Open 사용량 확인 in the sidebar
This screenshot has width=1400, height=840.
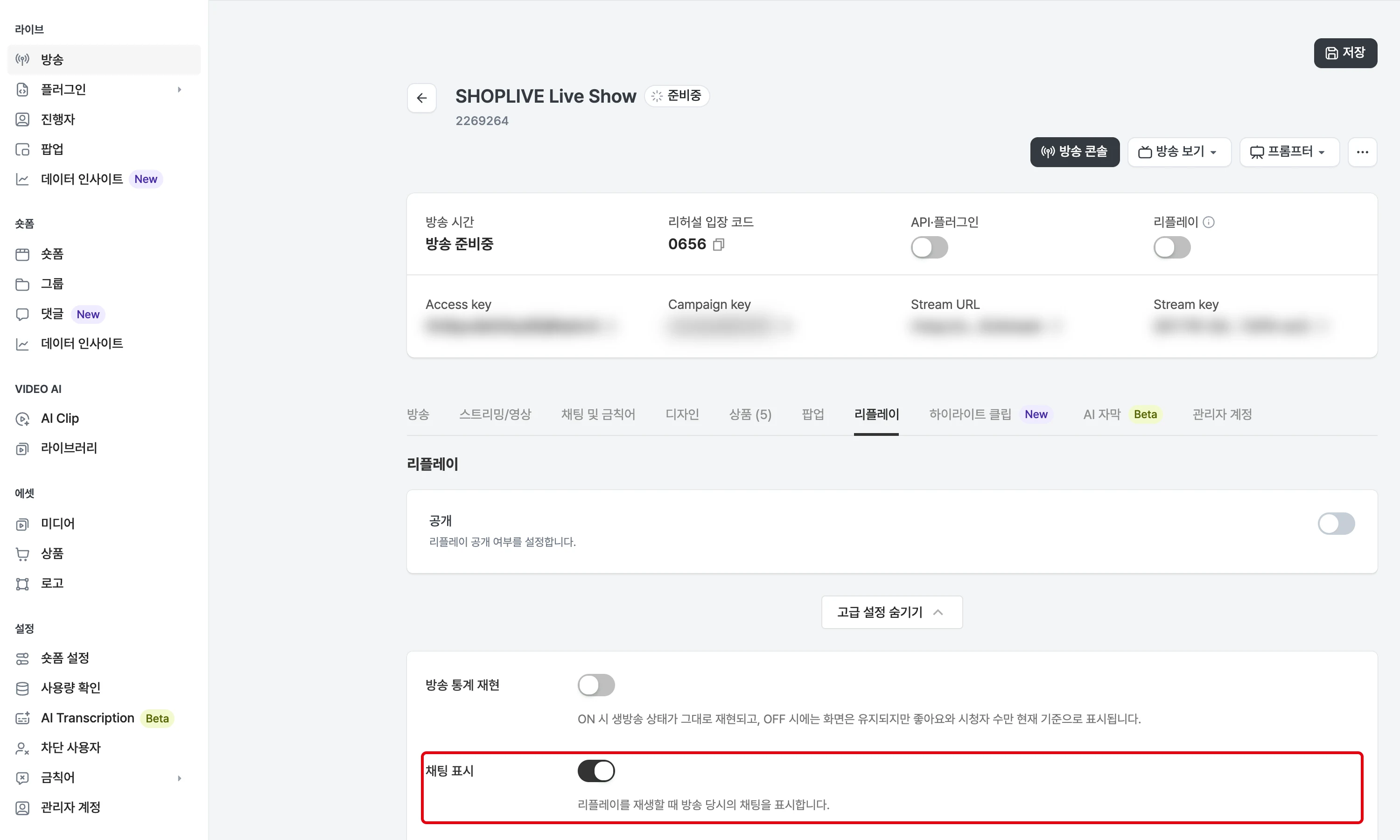tap(104, 688)
